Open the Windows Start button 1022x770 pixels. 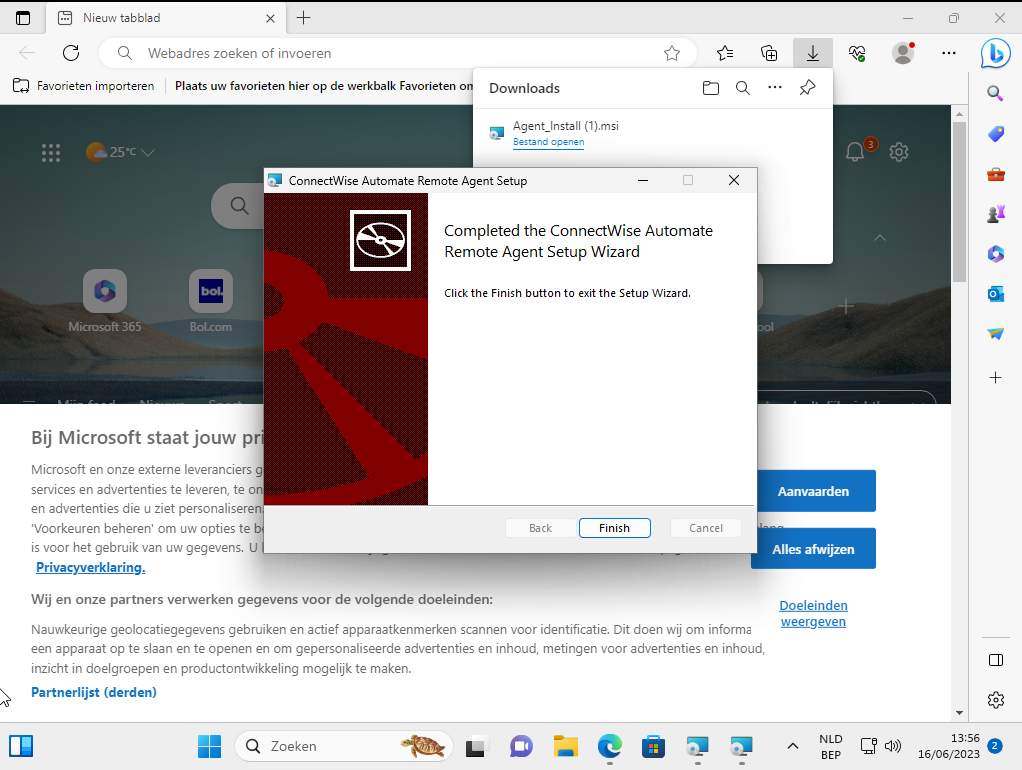point(210,746)
